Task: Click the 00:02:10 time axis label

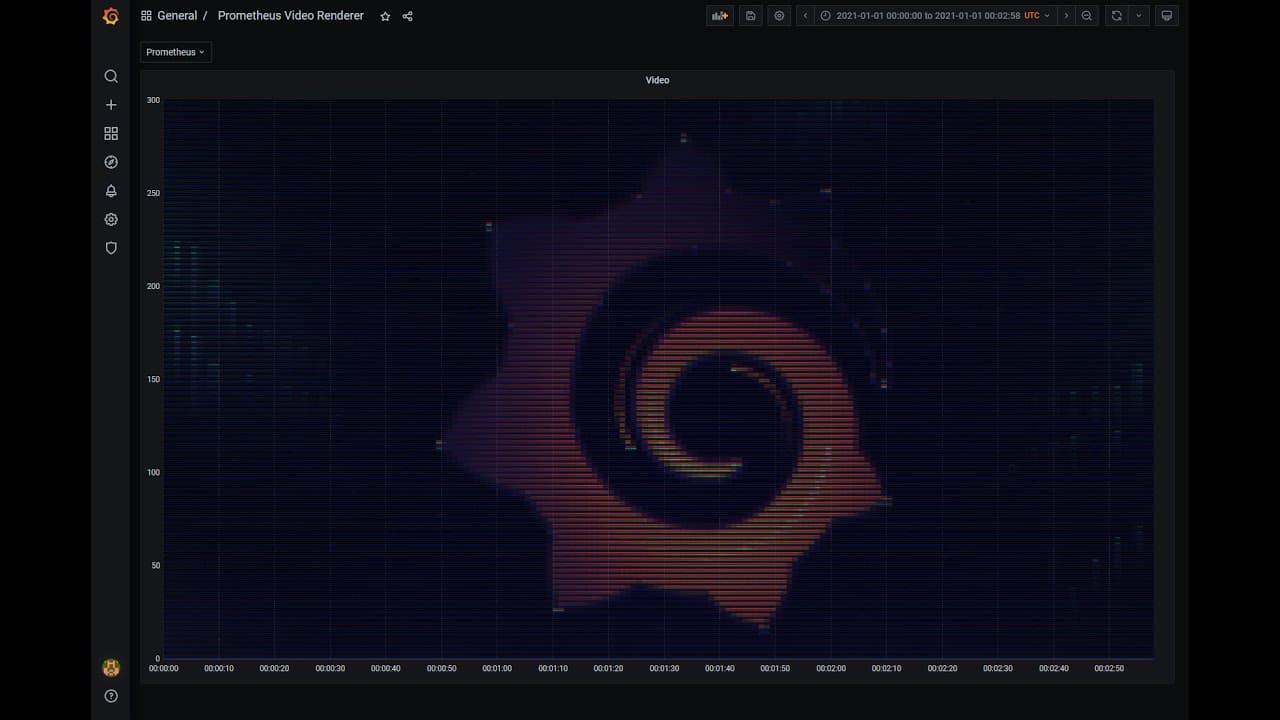Action: click(x=886, y=668)
